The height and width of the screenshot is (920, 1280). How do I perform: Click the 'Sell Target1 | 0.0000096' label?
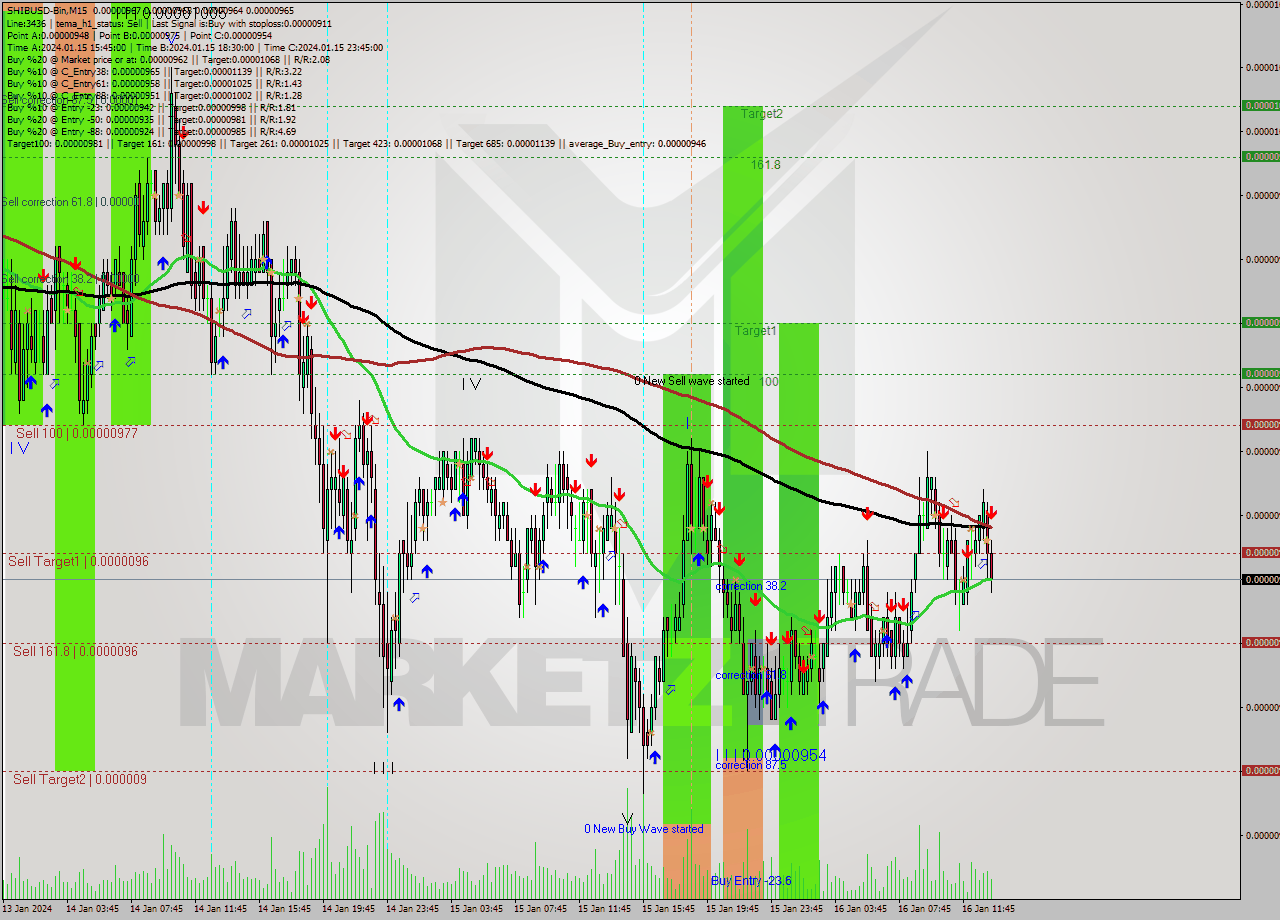point(78,561)
